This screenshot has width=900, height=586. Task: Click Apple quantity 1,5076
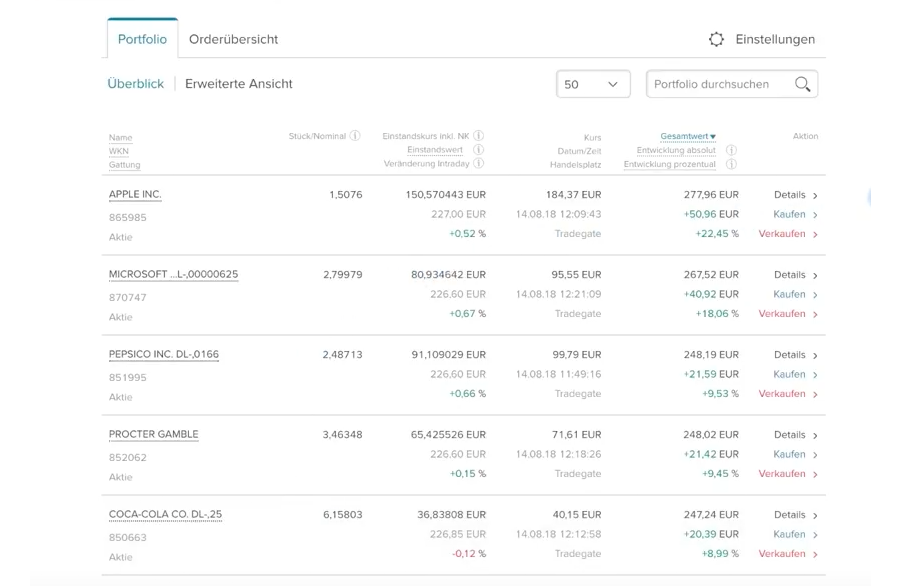pyautogui.click(x=346, y=195)
